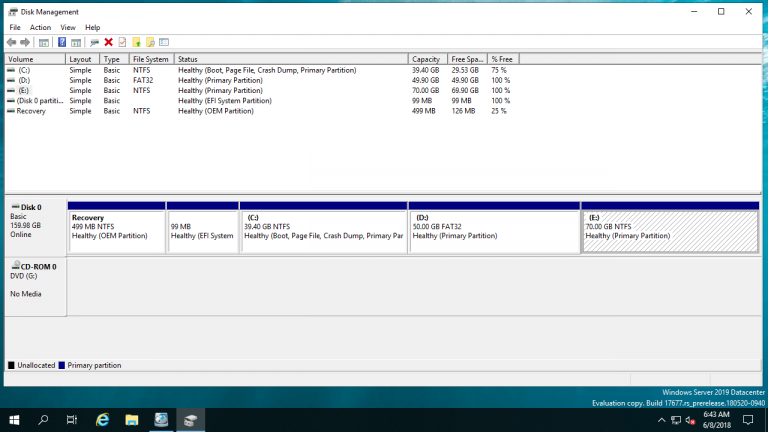
Task: Sort by the Capacity column header
Action: [428, 59]
